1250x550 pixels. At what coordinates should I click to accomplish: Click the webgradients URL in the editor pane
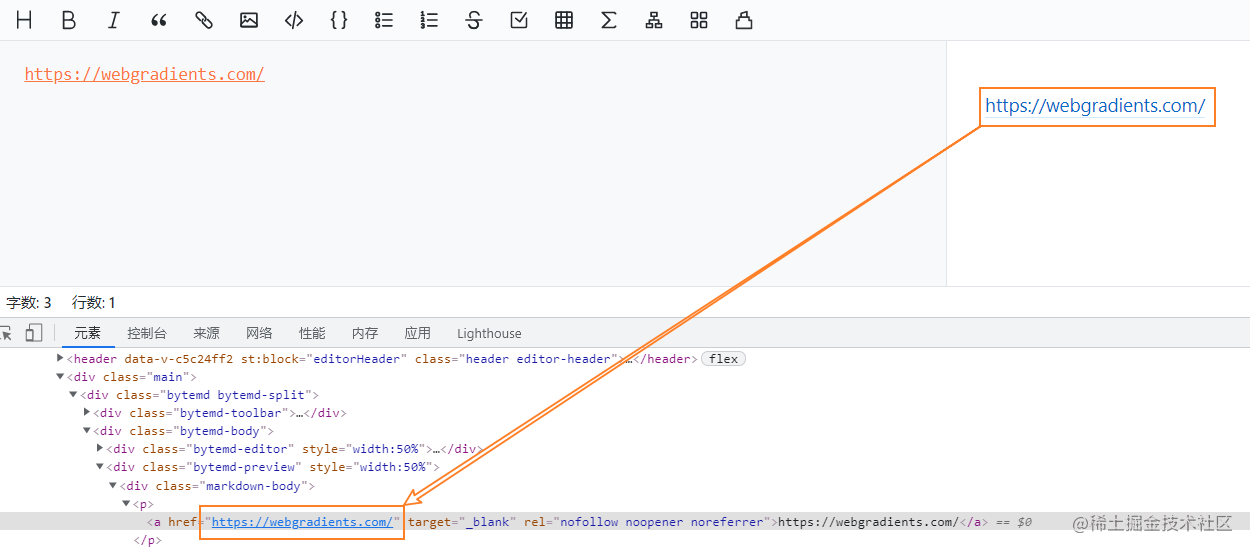coord(145,74)
